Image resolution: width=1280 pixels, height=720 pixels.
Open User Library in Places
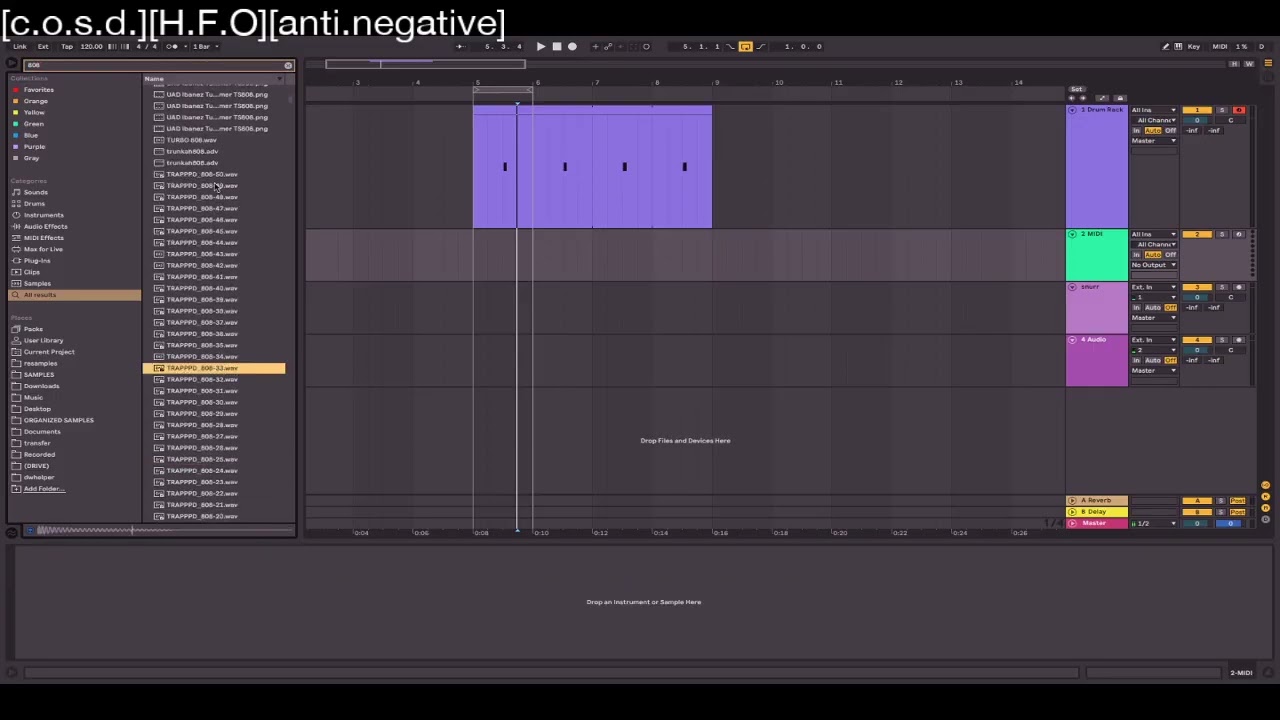click(43, 340)
